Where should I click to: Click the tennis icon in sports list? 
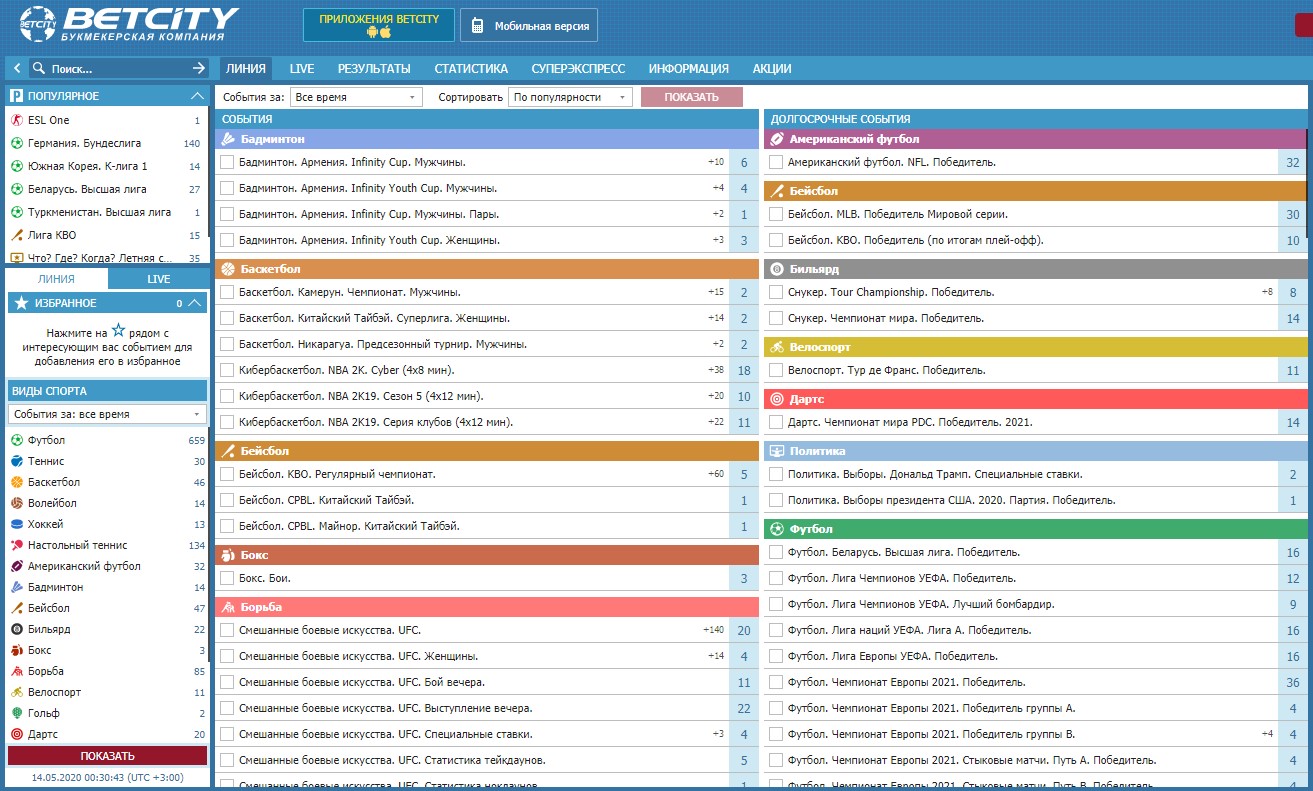(17, 461)
